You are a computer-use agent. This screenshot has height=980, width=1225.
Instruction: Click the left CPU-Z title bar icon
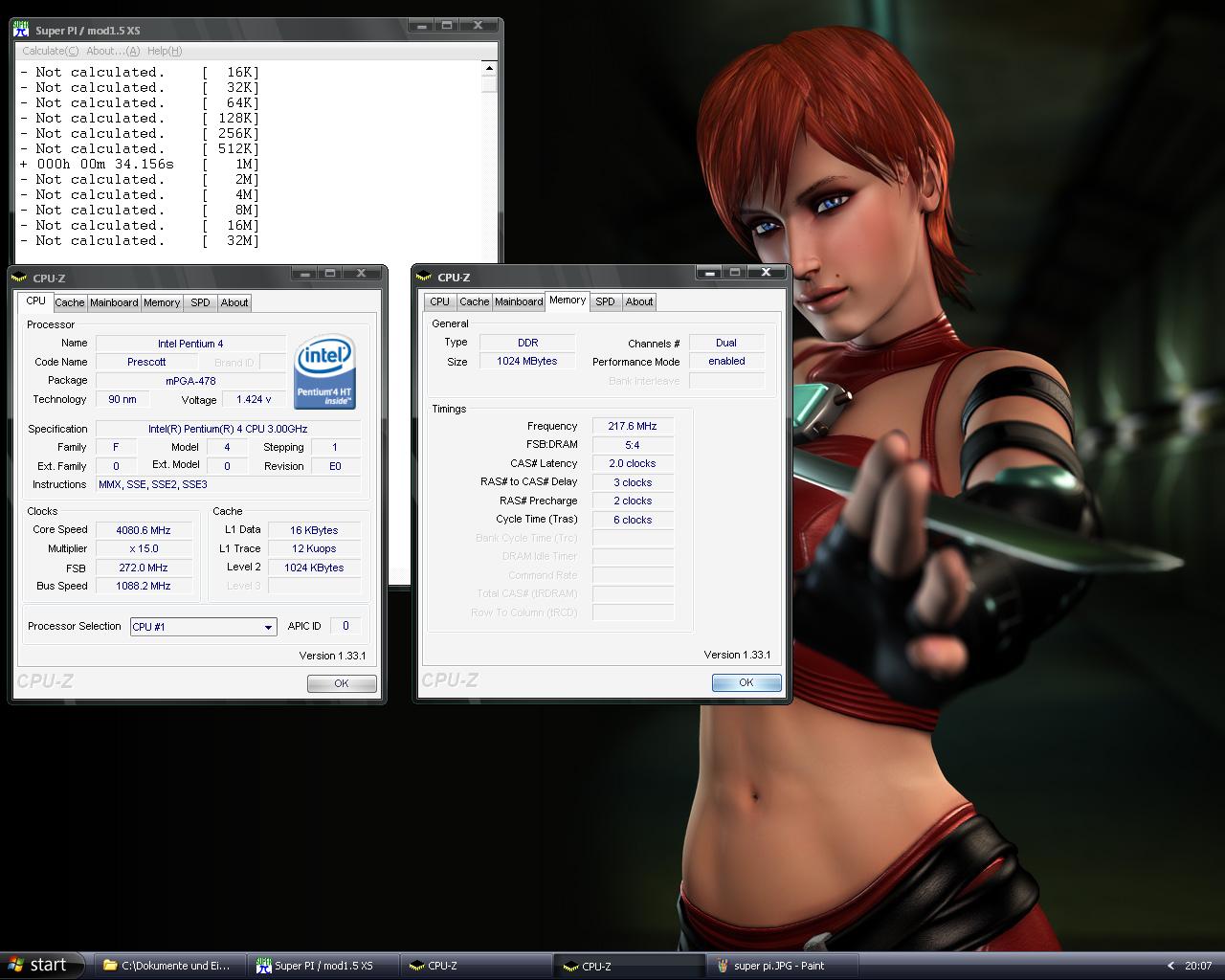coord(20,278)
